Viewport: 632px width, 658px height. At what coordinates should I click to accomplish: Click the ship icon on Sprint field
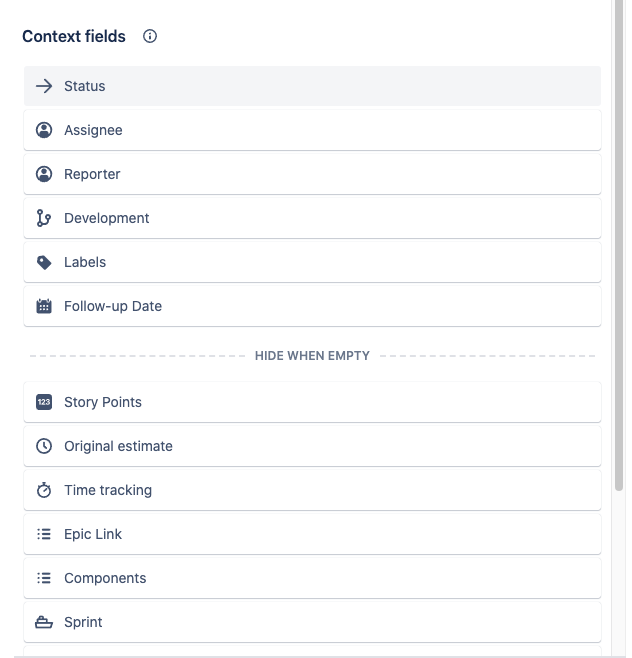tap(44, 622)
